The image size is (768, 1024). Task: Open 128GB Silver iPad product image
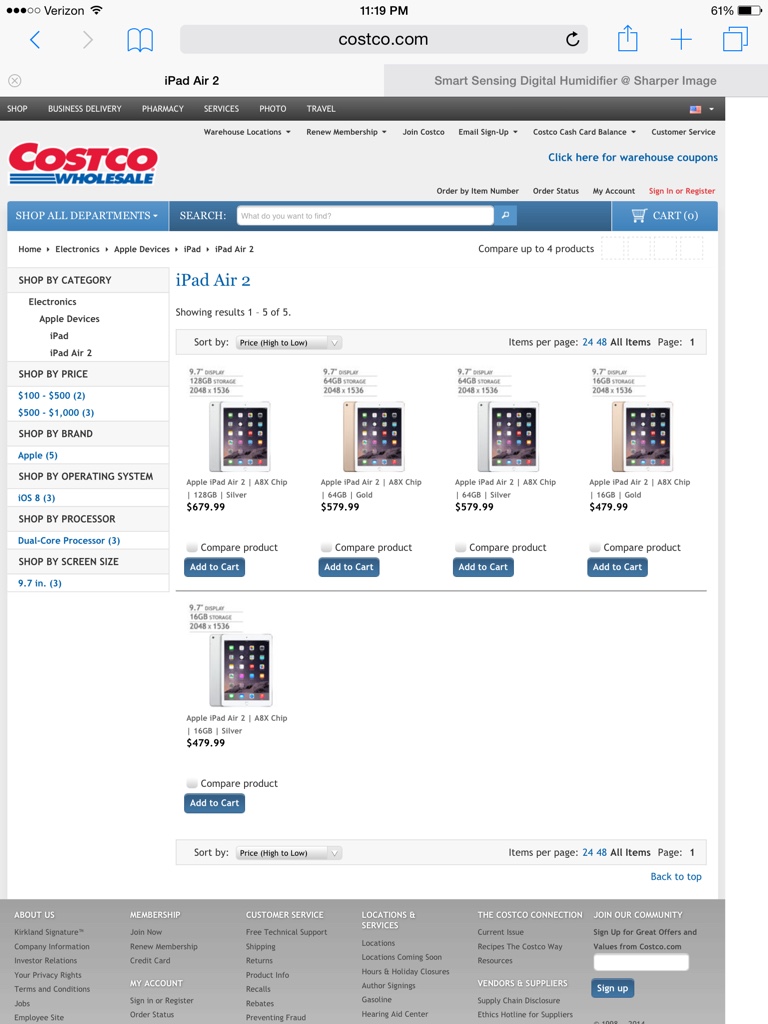[240, 437]
